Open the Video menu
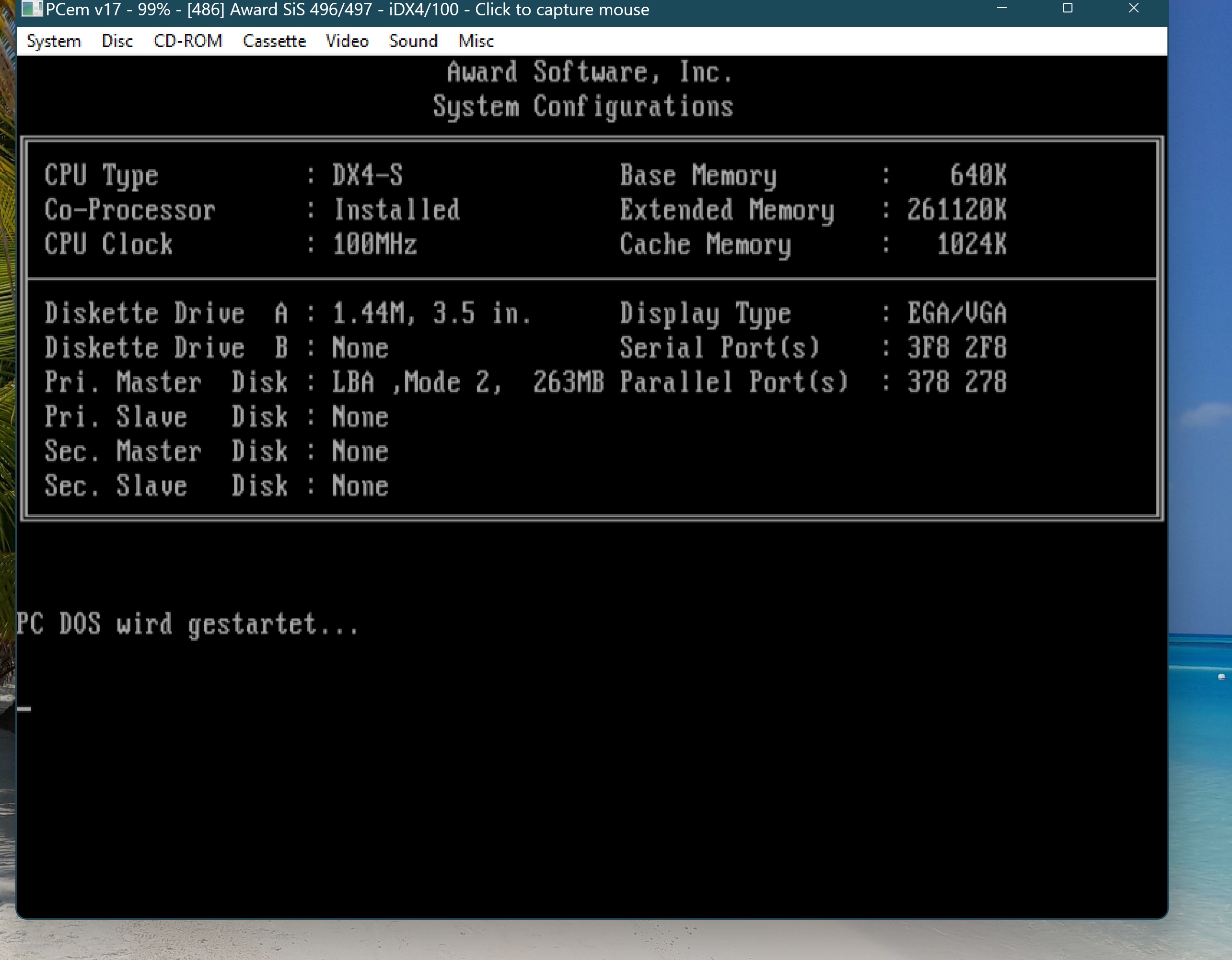Screen dimensions: 1232x960 pos(347,41)
